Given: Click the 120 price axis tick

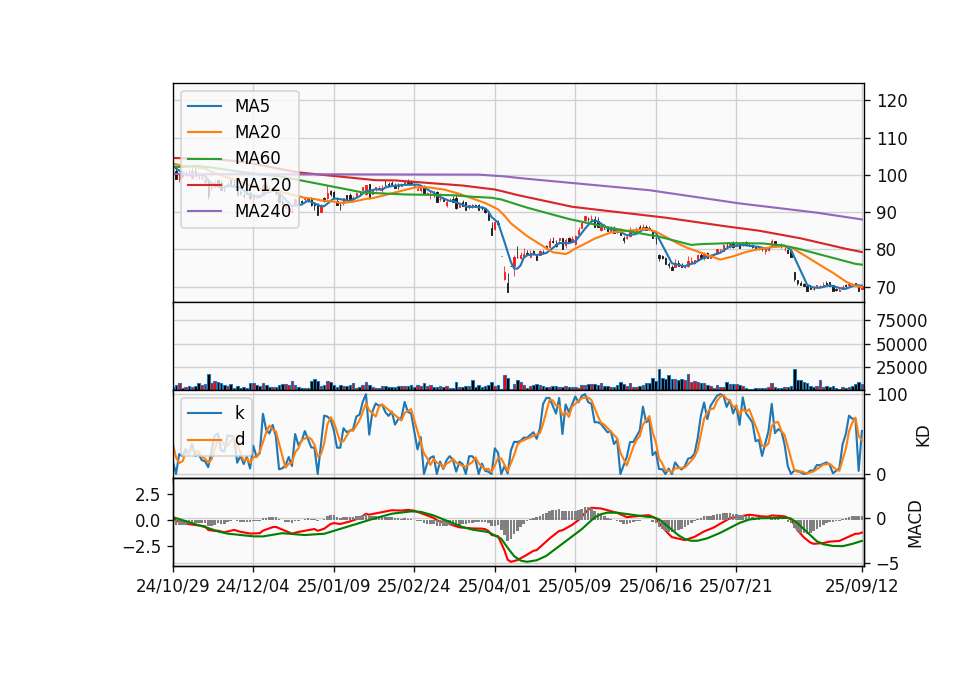Looking at the screenshot, I should 891,101.
